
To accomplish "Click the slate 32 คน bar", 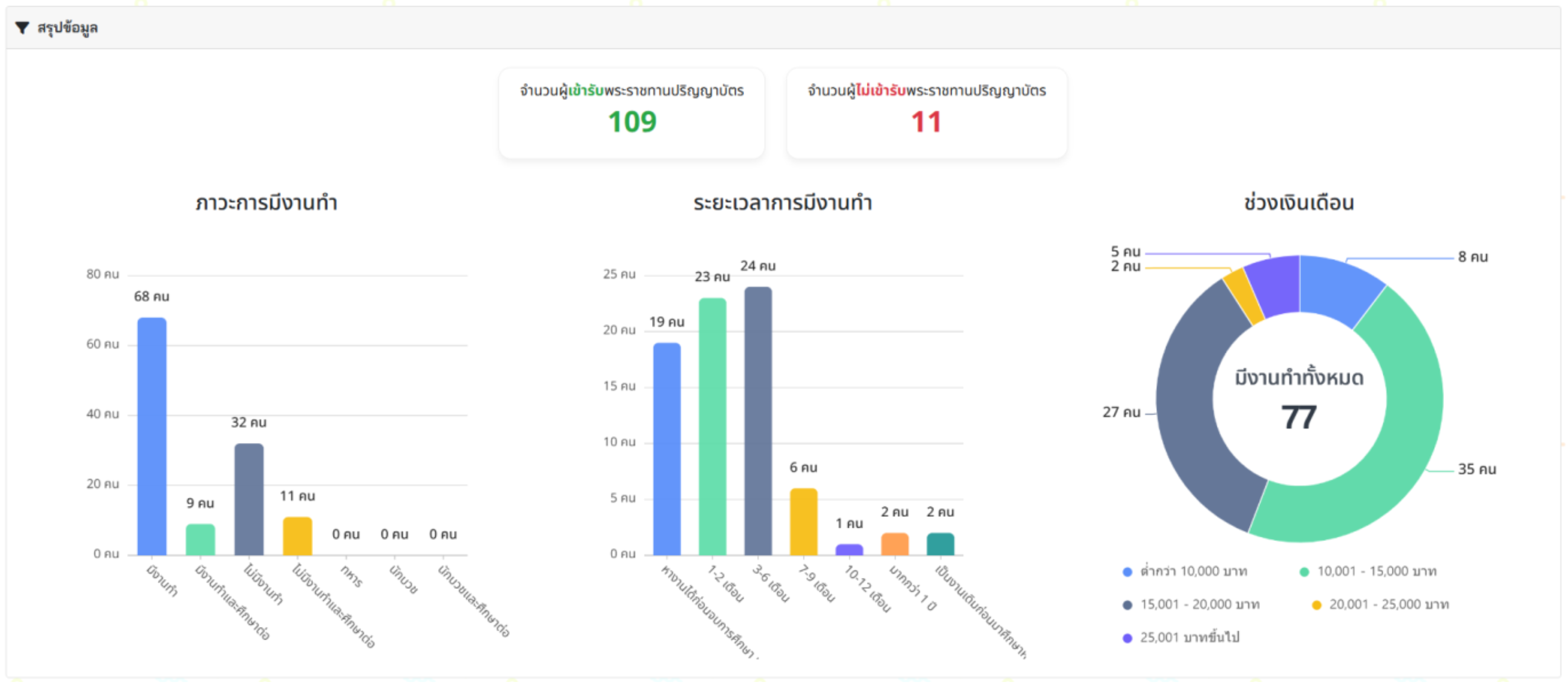I will pyautogui.click(x=249, y=499).
